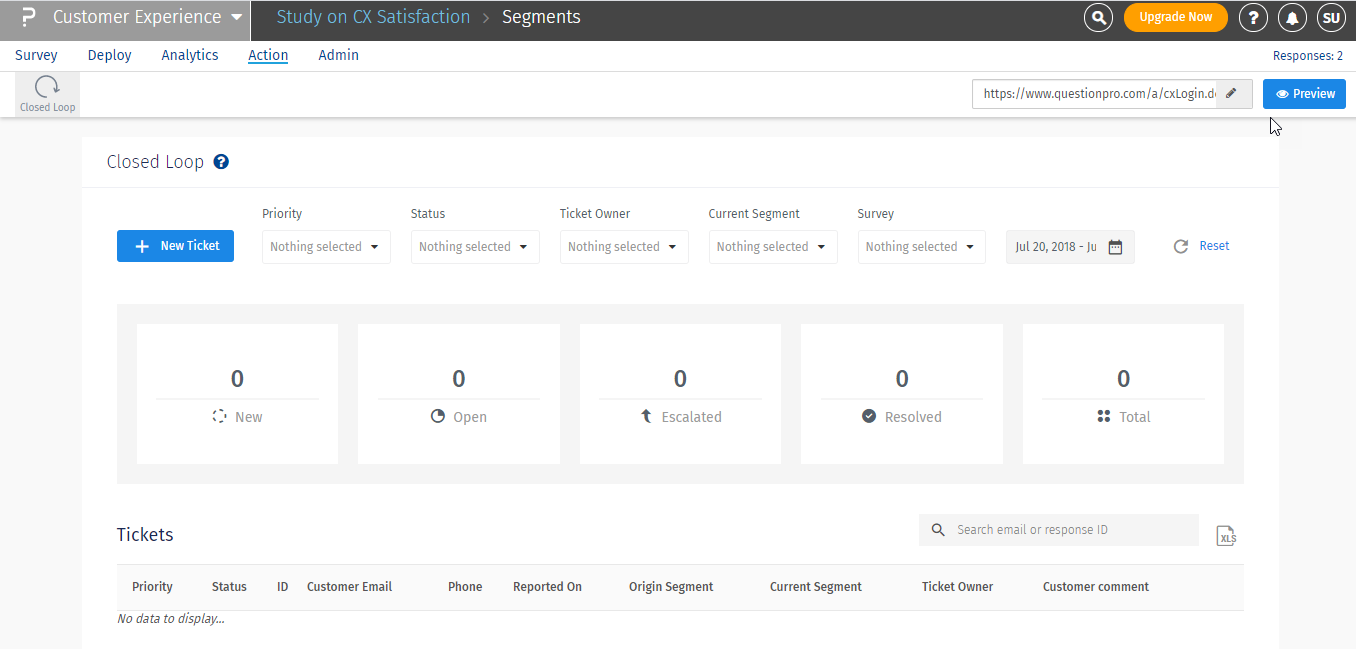
Task: Export tickets to XLS file
Action: tap(1226, 536)
